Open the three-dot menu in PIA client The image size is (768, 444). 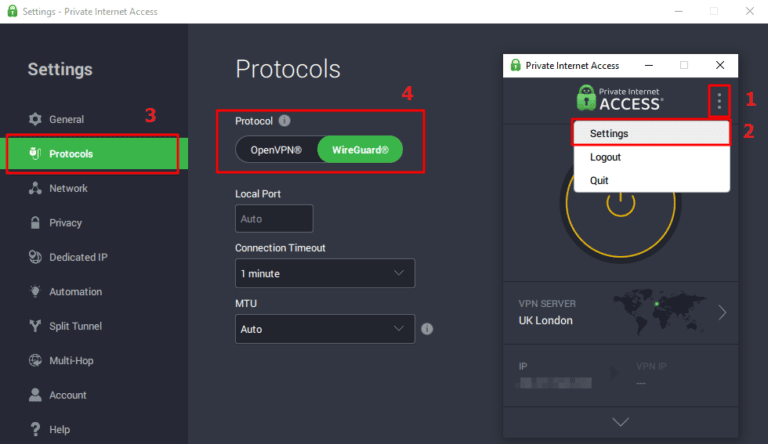pyautogui.click(x=719, y=101)
